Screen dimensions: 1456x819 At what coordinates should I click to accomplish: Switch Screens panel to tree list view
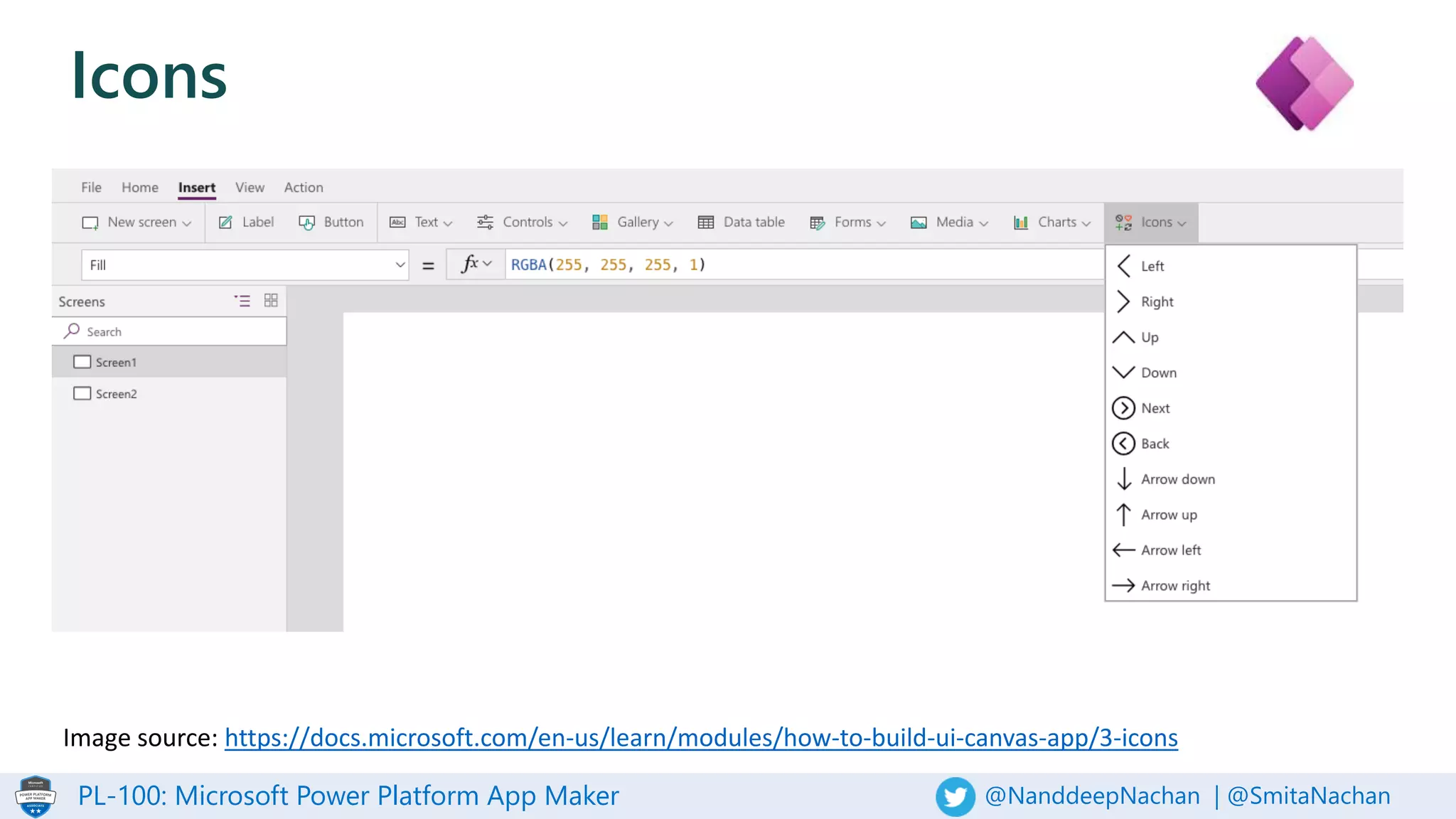point(242,301)
